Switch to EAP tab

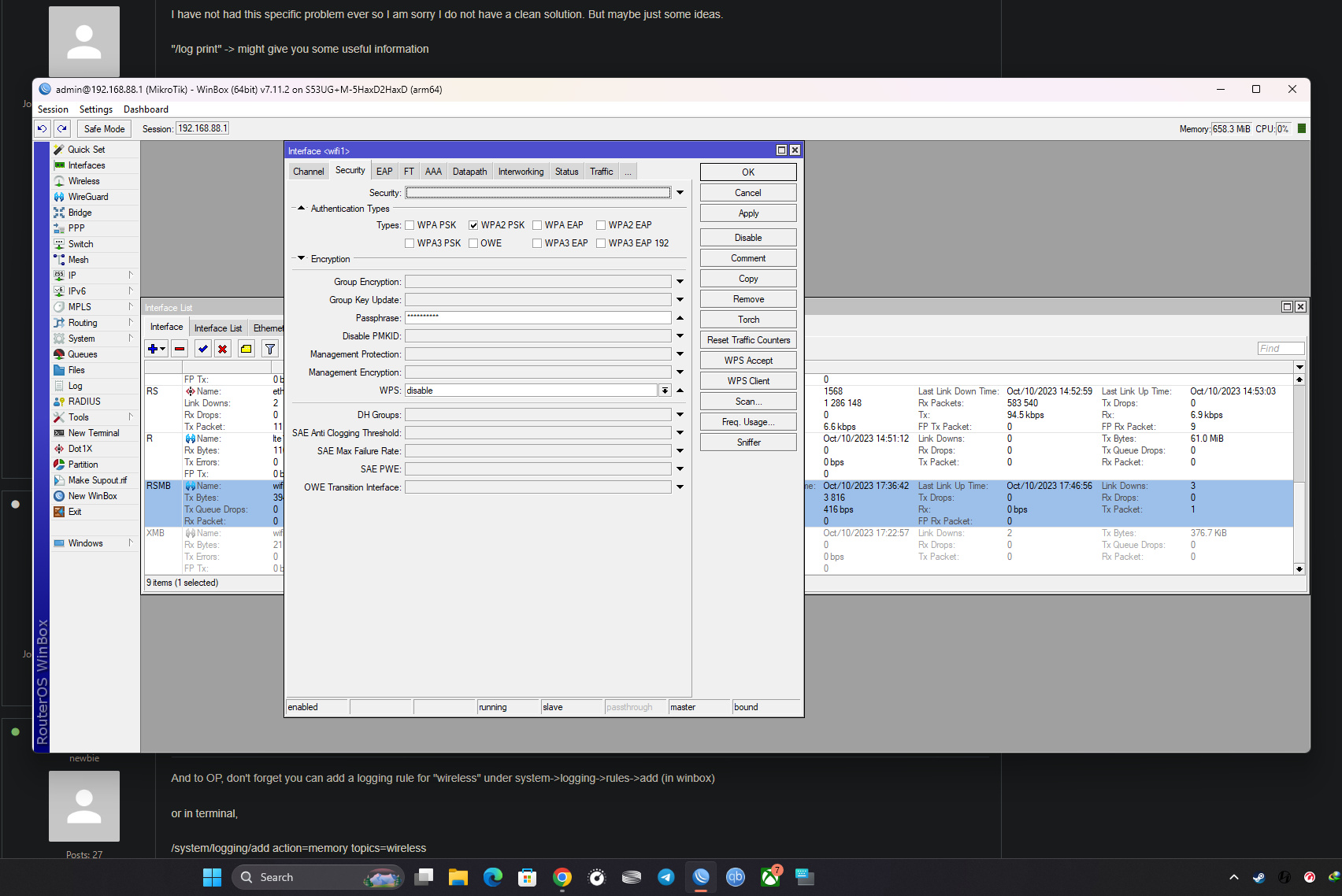[x=384, y=172]
